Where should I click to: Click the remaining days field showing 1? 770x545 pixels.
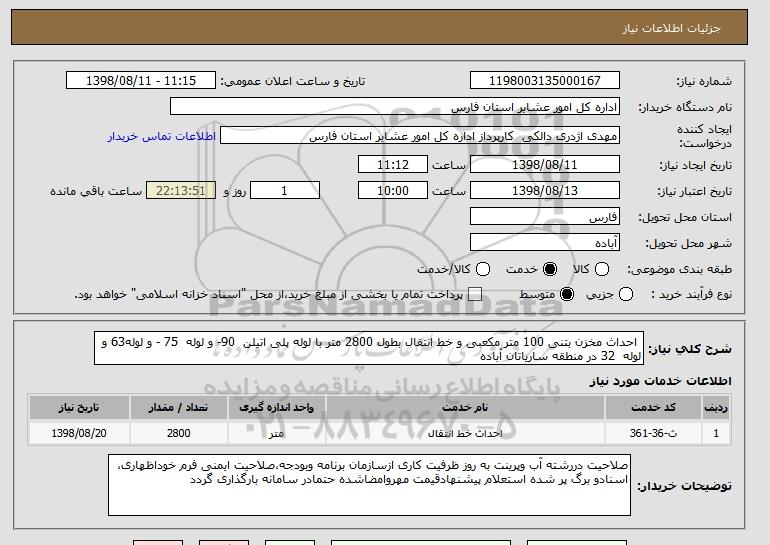[285, 191]
